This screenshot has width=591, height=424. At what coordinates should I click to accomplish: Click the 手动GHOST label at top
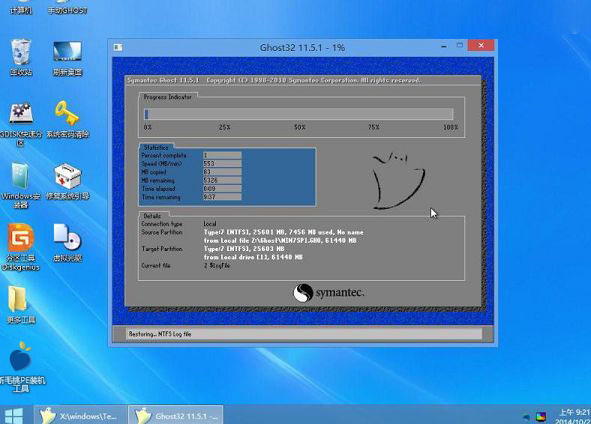pos(67,11)
